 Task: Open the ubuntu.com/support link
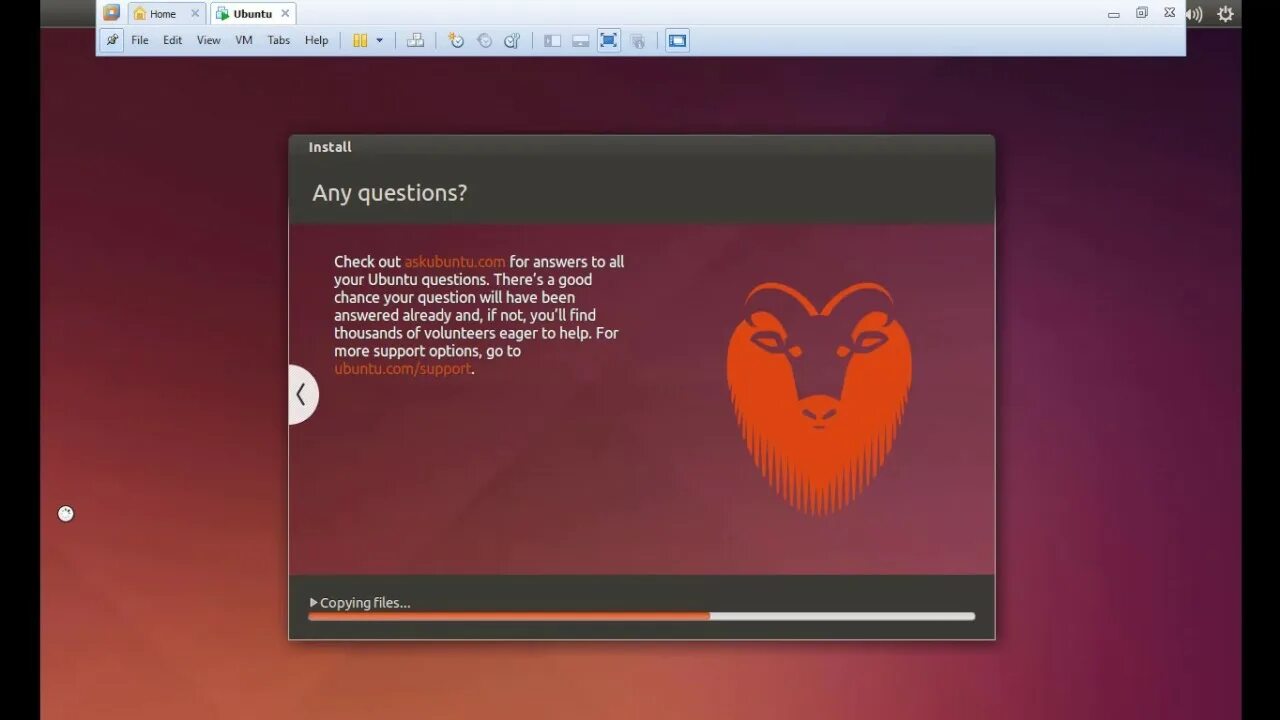(402, 369)
